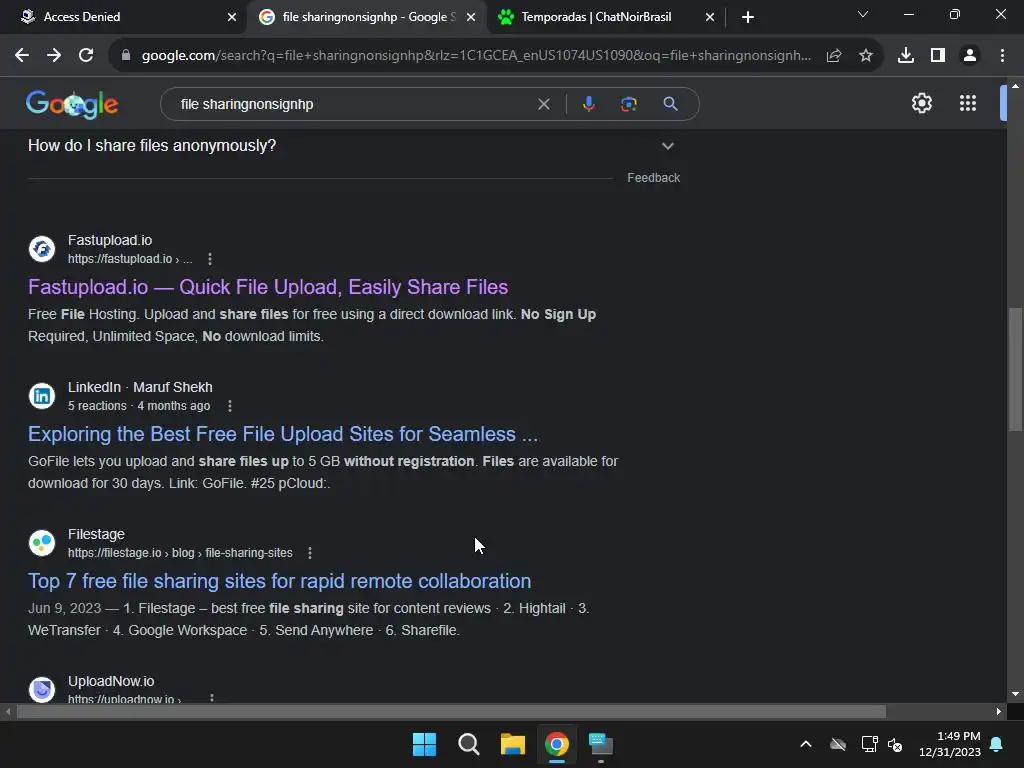
Task: Close the Access Denied tab
Action: [232, 17]
